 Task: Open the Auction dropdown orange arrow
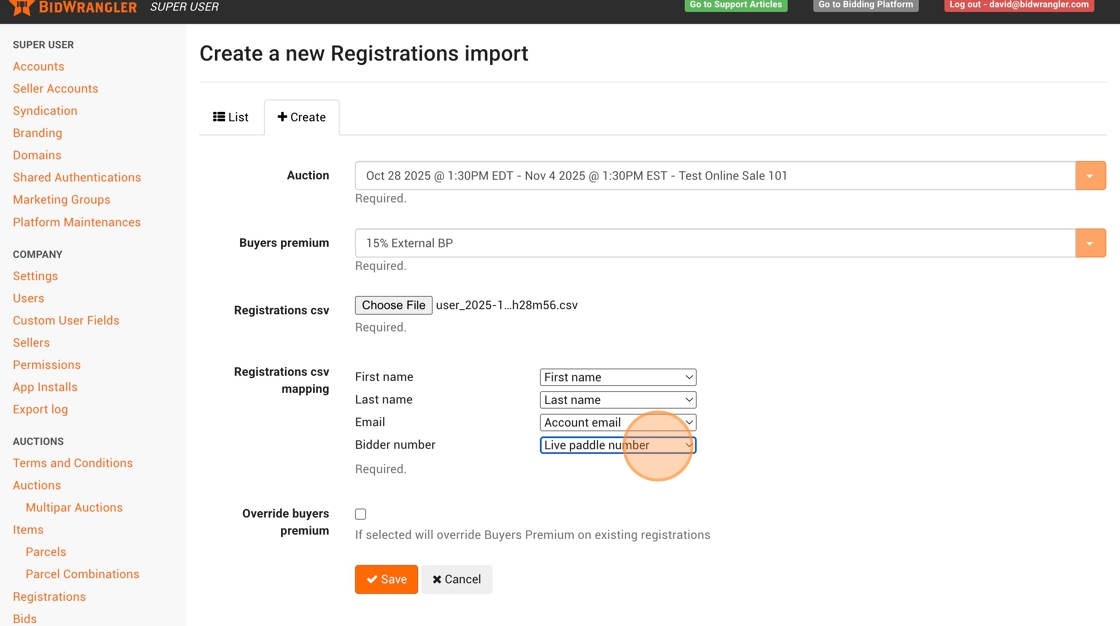coord(1090,176)
